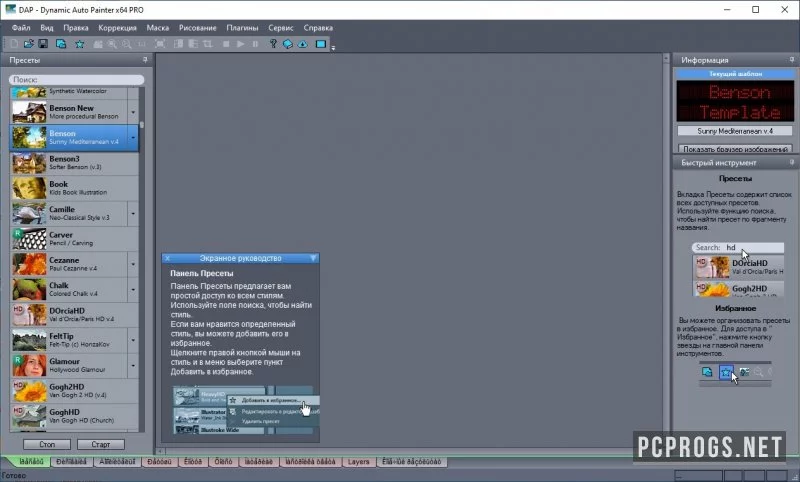Click the fit-to-window toolbar icon

click(x=160, y=44)
